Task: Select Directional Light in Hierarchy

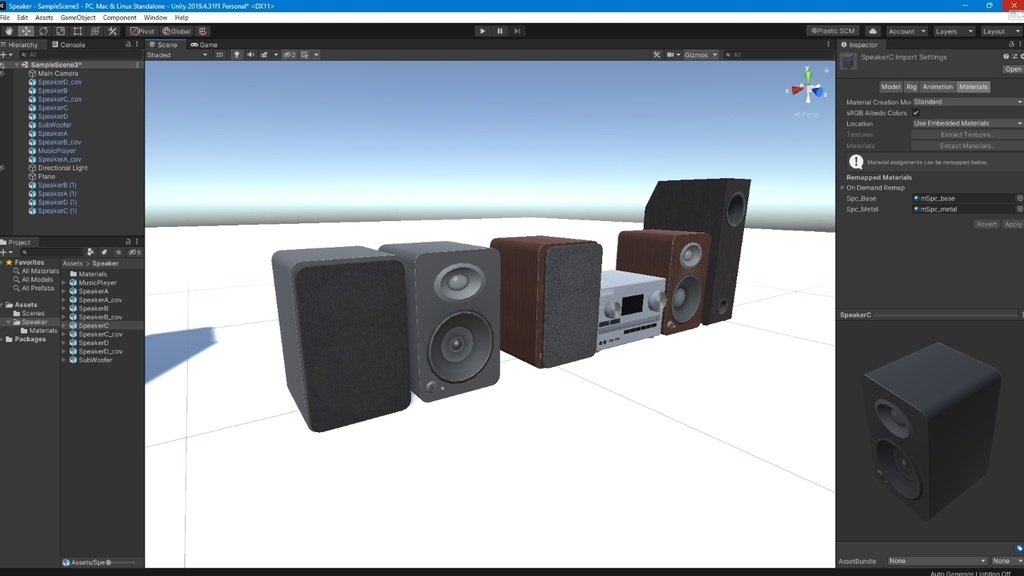Action: 62,168
